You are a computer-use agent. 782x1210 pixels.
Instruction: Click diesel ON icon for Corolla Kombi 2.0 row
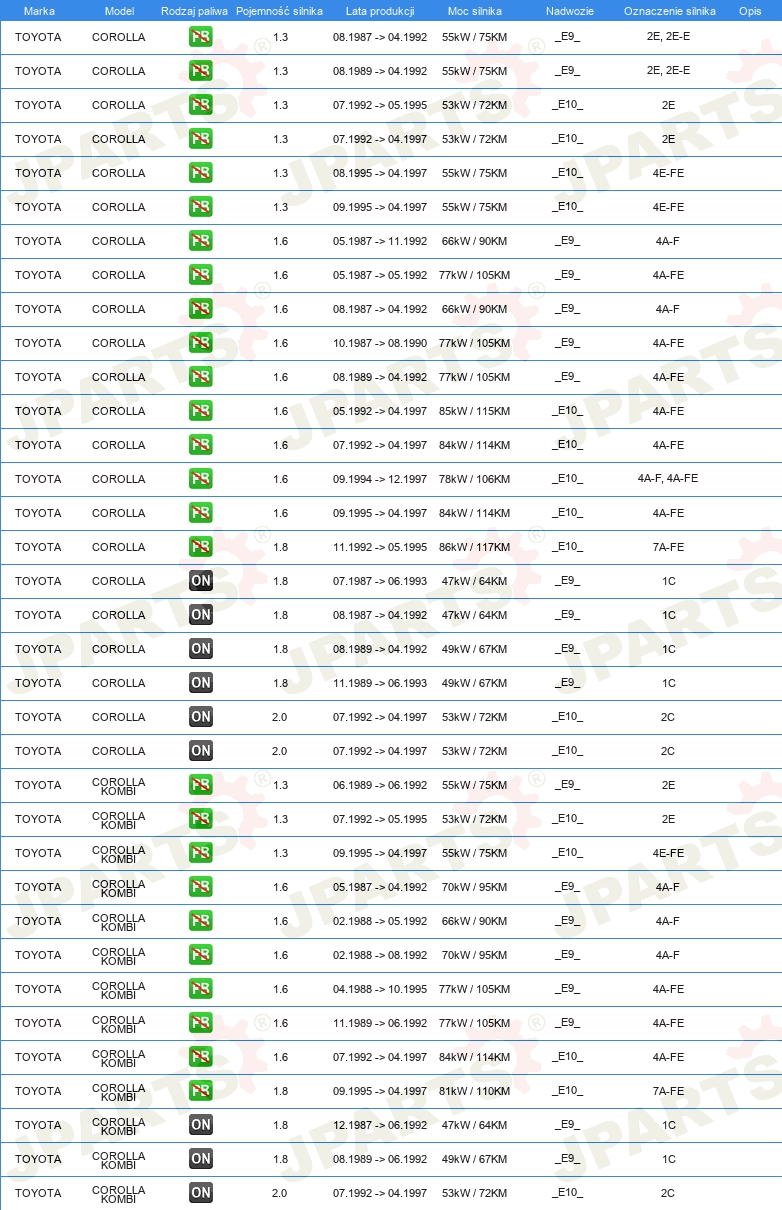click(201, 1193)
